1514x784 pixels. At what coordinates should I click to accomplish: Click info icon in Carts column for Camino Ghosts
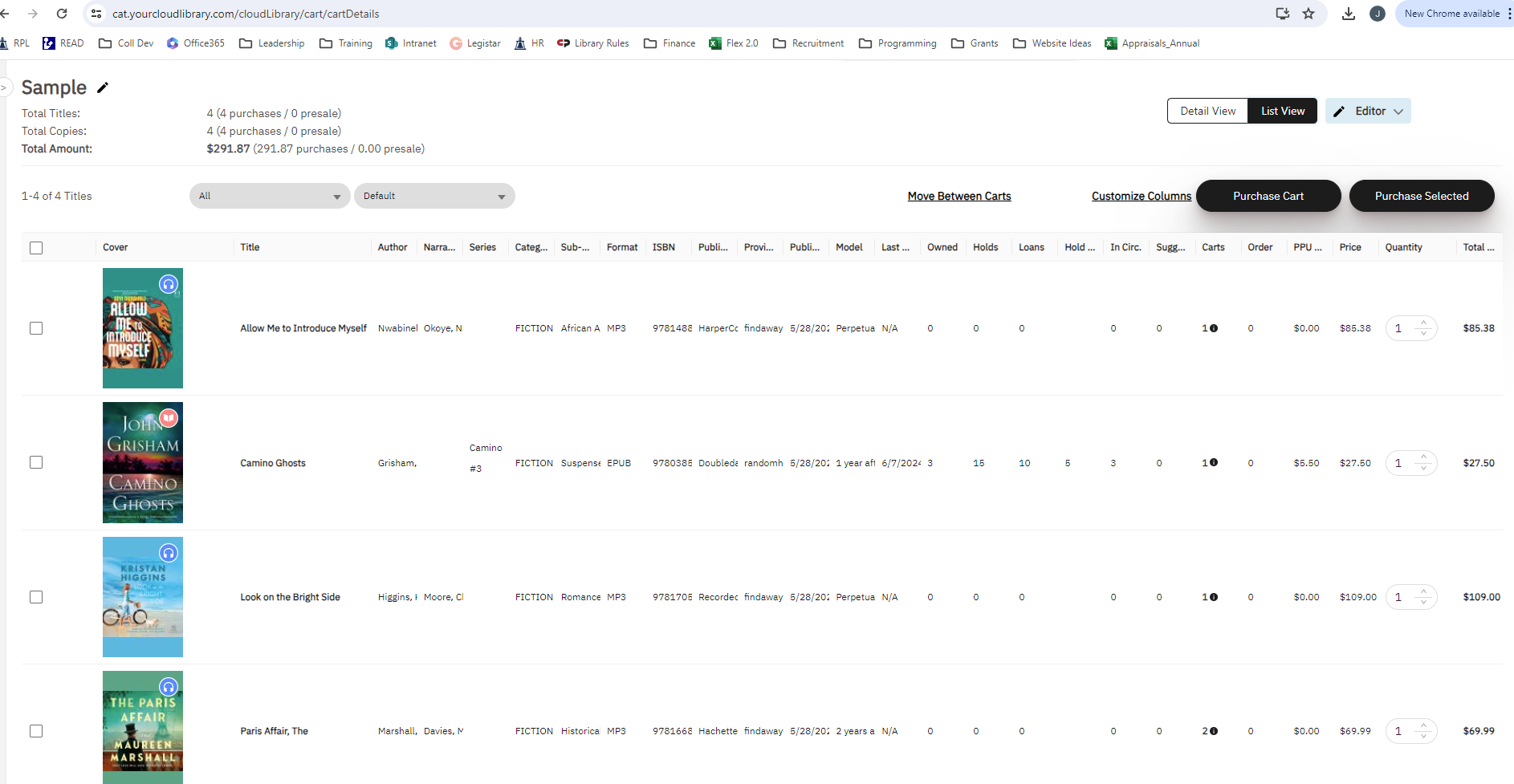[x=1214, y=462]
